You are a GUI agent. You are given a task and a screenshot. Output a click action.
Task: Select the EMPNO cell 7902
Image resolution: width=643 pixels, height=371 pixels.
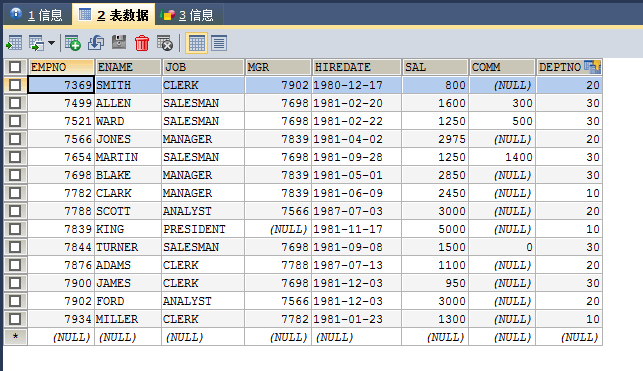point(61,301)
